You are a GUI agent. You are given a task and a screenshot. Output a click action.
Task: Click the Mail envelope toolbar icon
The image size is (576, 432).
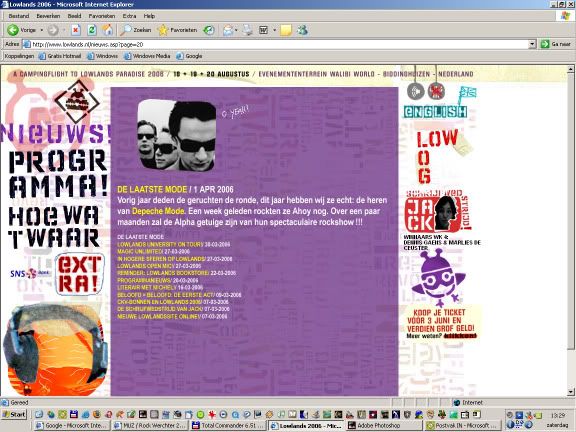(x=228, y=30)
